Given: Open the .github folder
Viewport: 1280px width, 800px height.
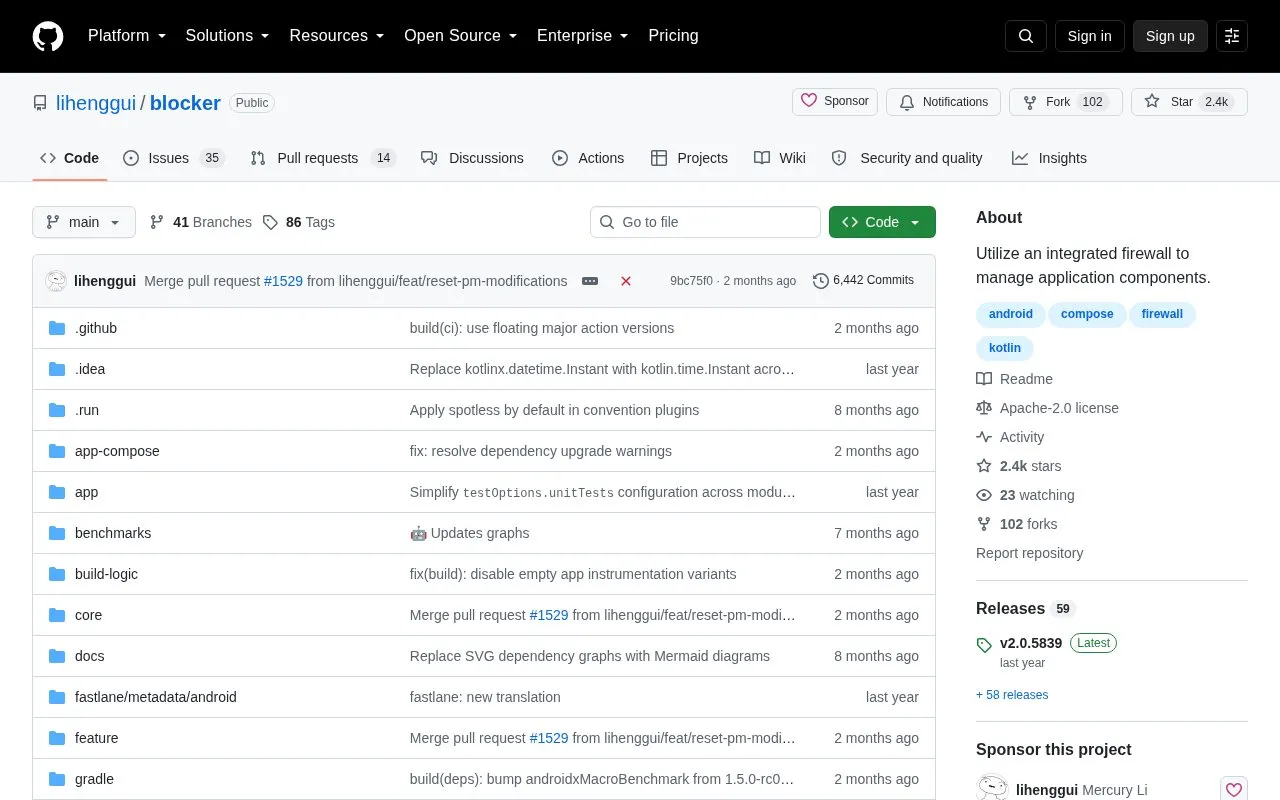Looking at the screenshot, I should coord(96,328).
